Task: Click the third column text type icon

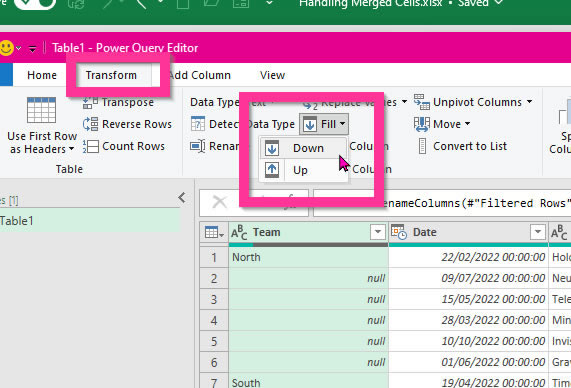Action: click(559, 232)
